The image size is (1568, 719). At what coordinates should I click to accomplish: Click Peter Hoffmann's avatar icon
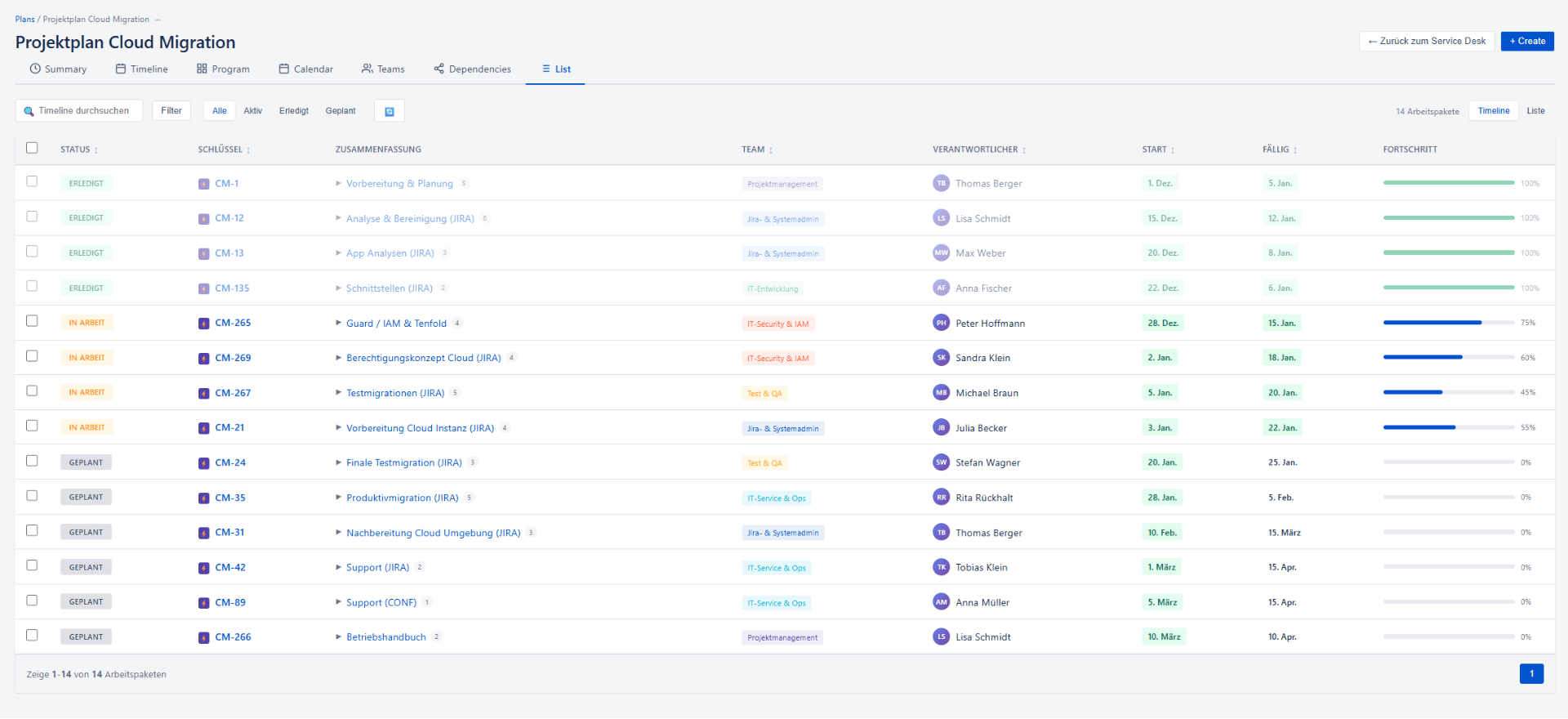941,323
